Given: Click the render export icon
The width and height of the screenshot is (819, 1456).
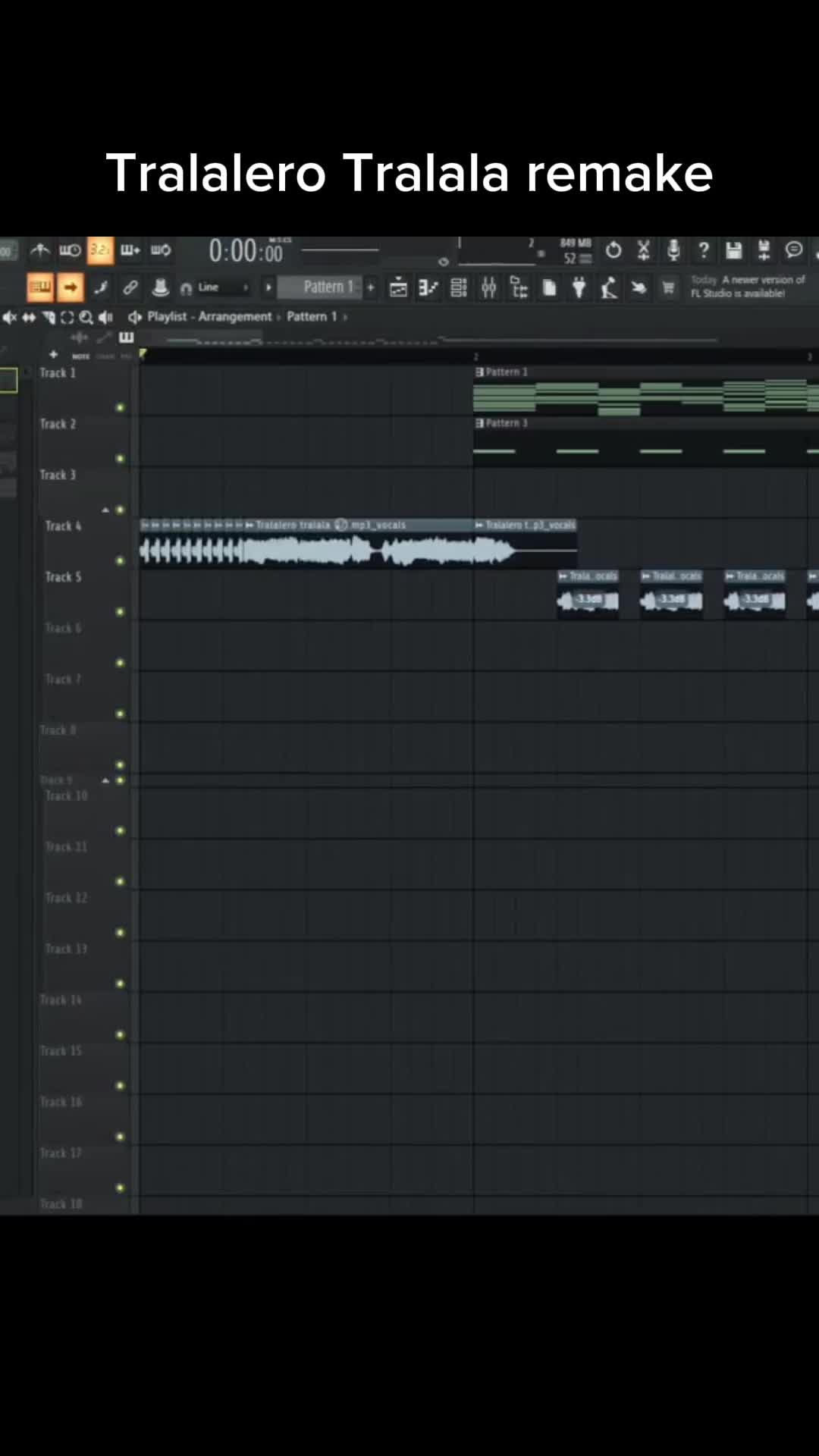Looking at the screenshot, I should pos(764,250).
